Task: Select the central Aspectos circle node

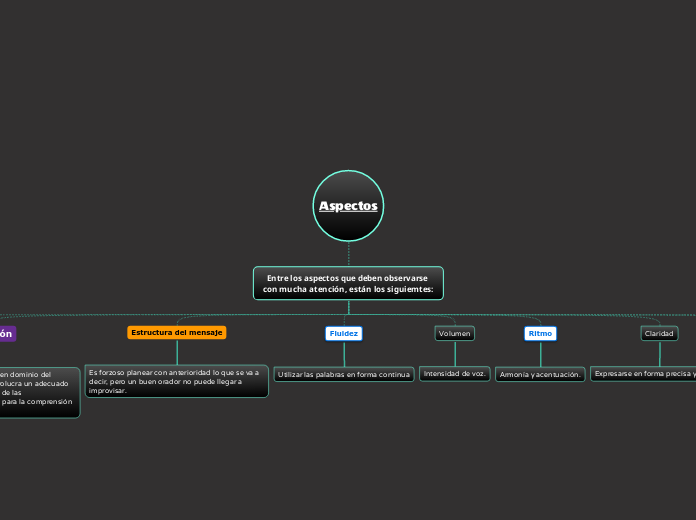Action: (348, 206)
